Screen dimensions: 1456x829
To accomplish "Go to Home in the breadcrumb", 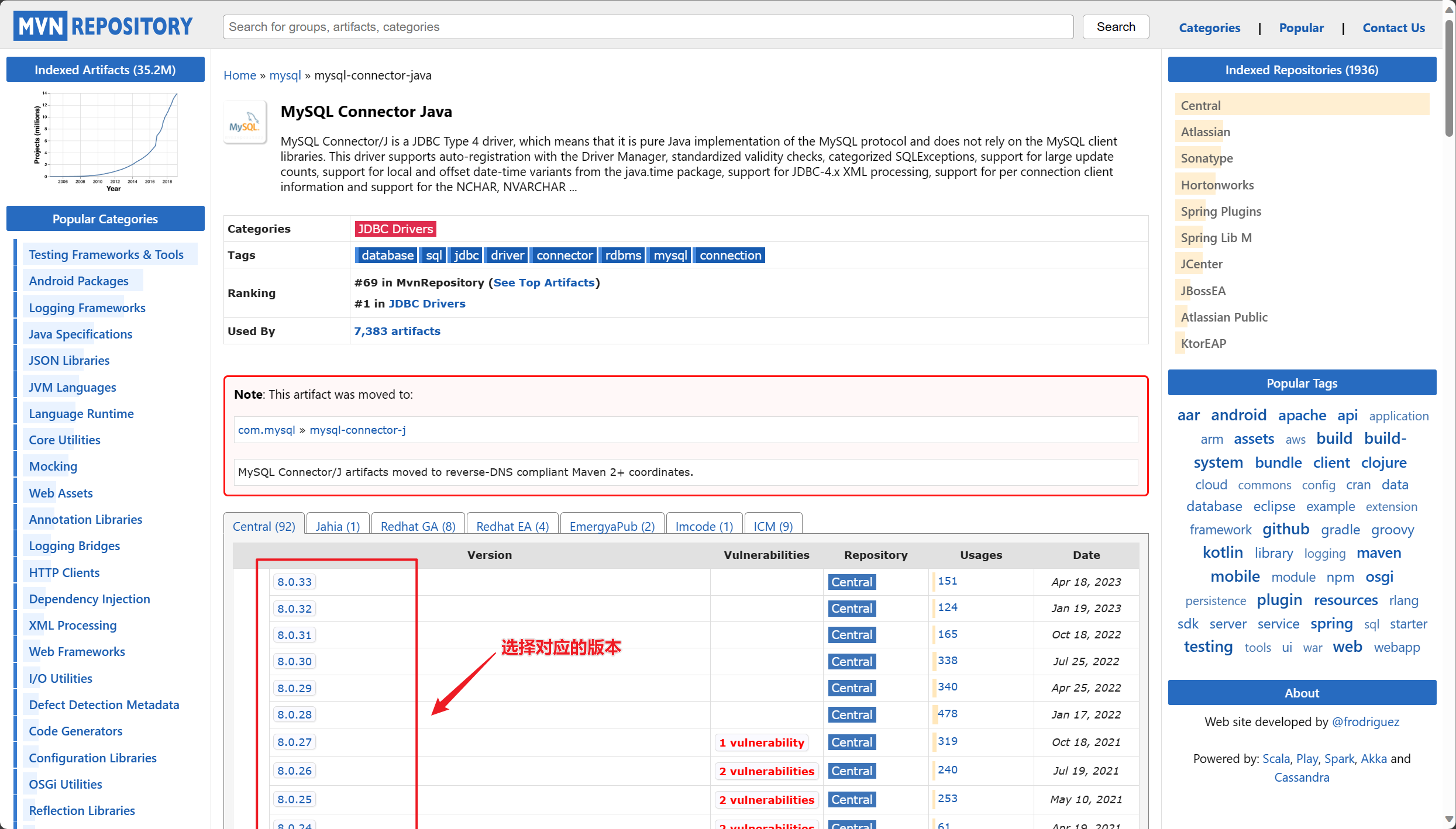I will pos(240,75).
